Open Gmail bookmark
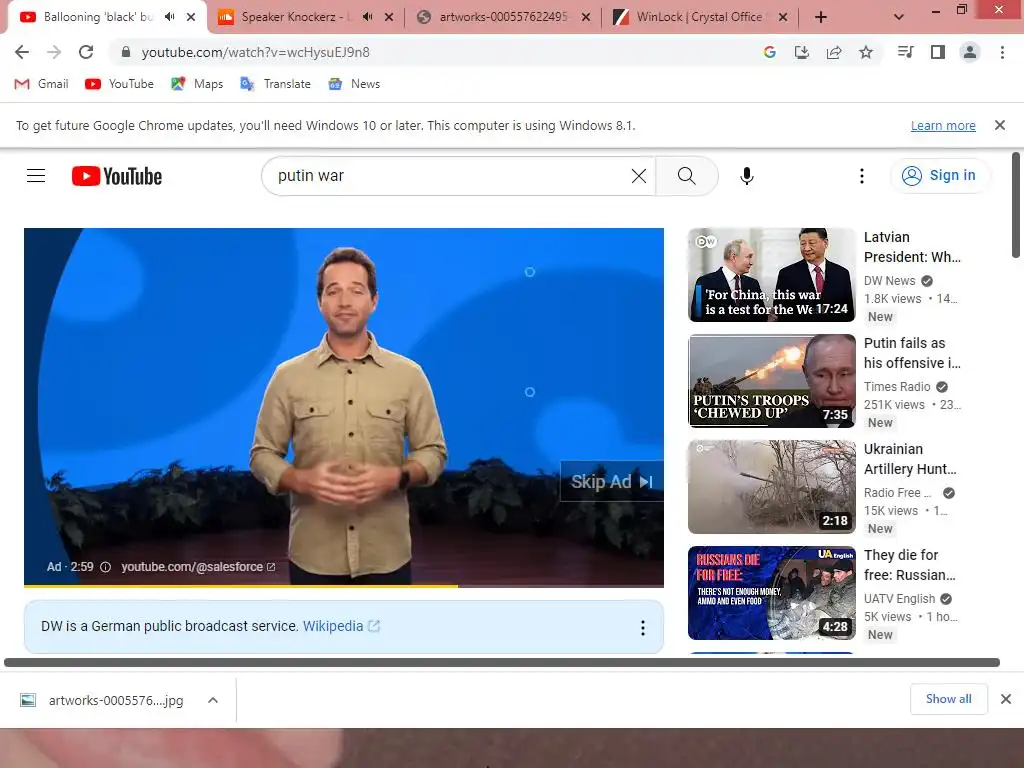This screenshot has width=1024, height=768. coord(42,84)
